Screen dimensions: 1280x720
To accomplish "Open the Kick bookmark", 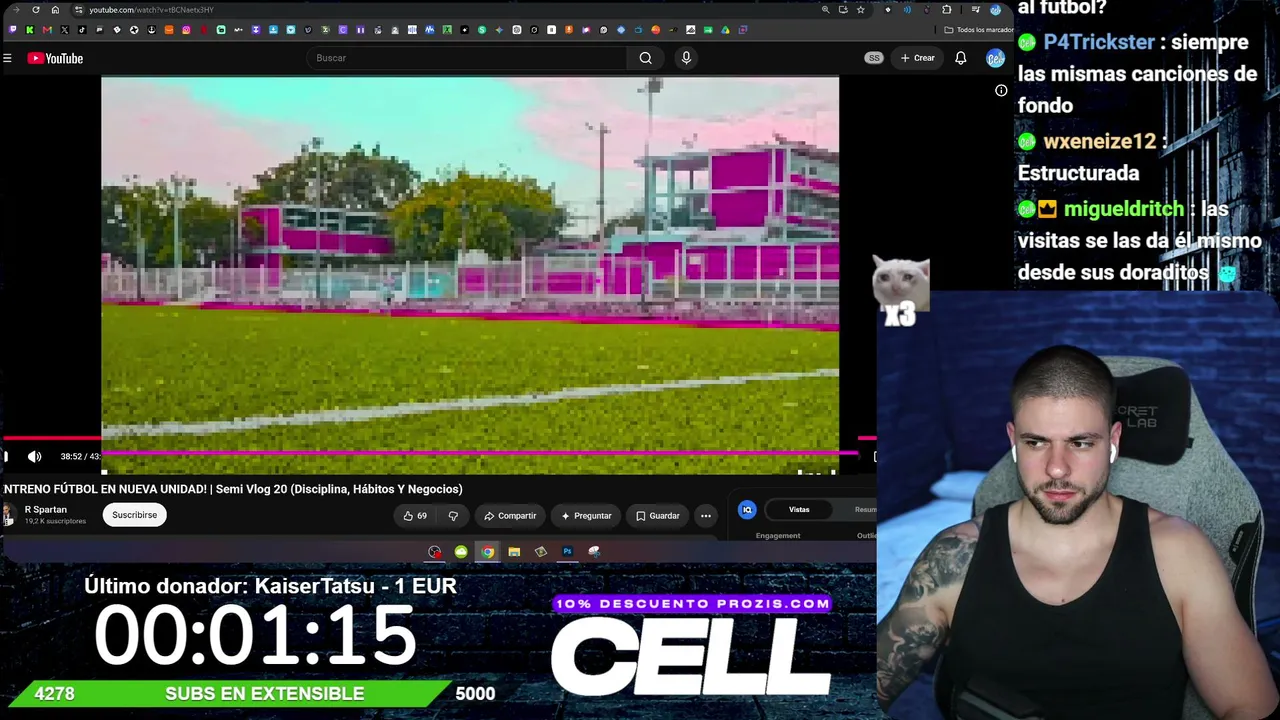I will [x=29, y=30].
